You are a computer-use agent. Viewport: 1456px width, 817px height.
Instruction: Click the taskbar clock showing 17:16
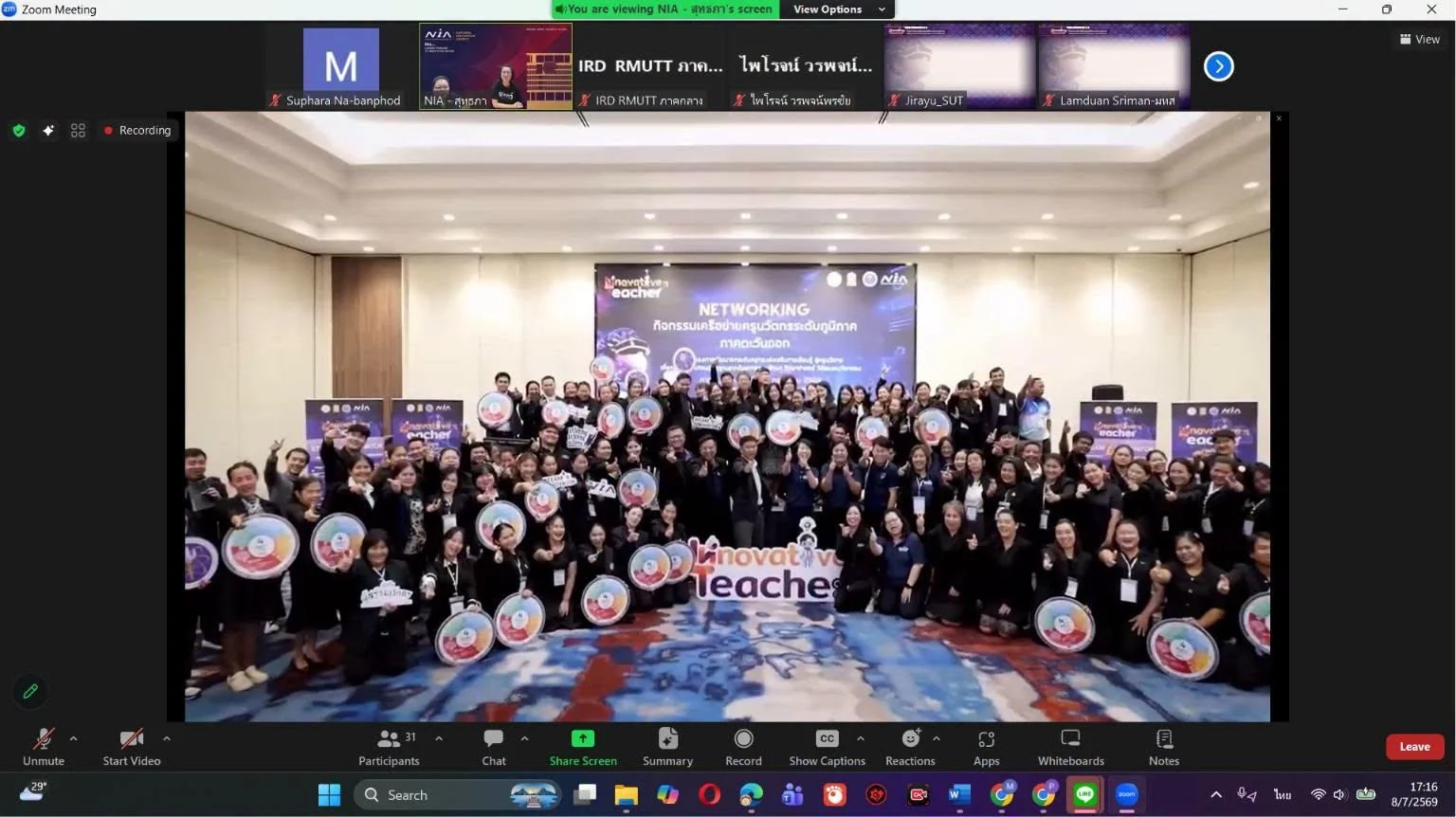1414,794
